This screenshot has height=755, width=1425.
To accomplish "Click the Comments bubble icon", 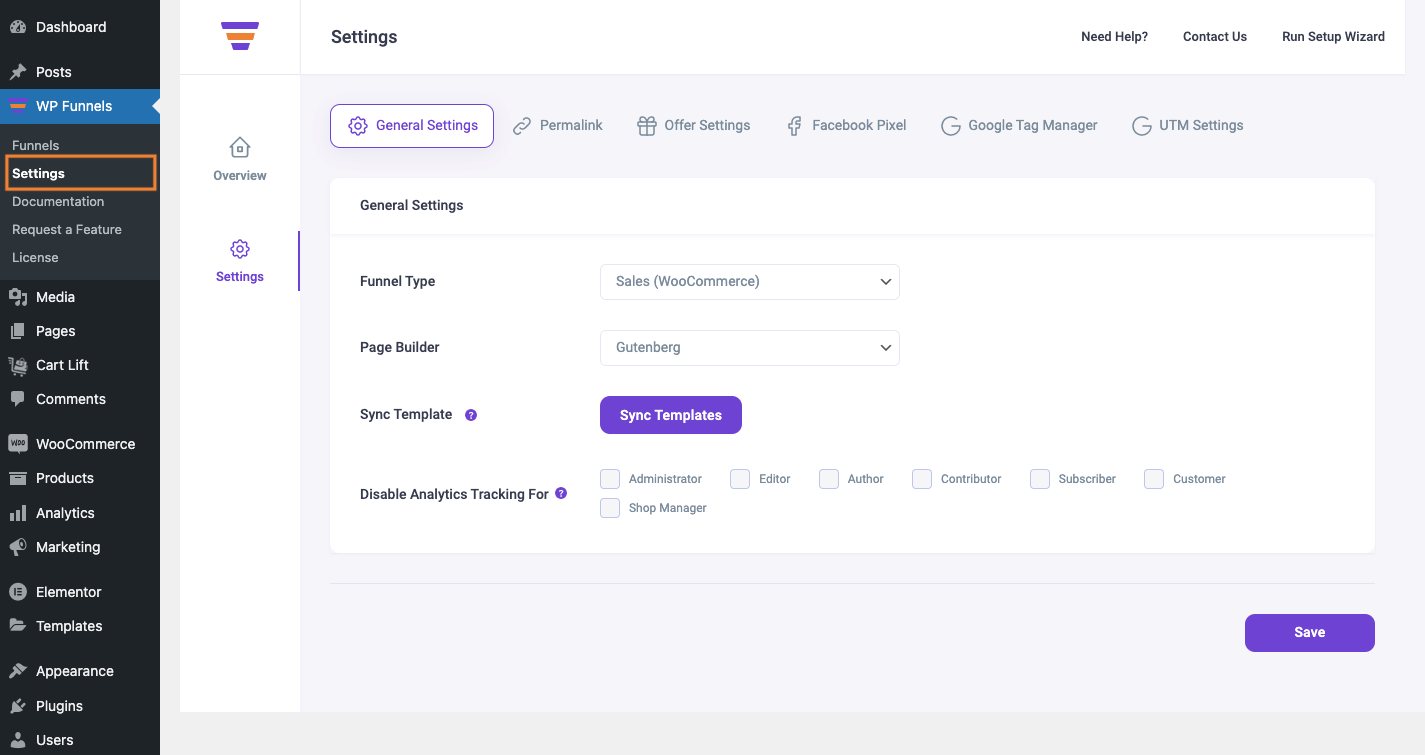I will pos(18,399).
